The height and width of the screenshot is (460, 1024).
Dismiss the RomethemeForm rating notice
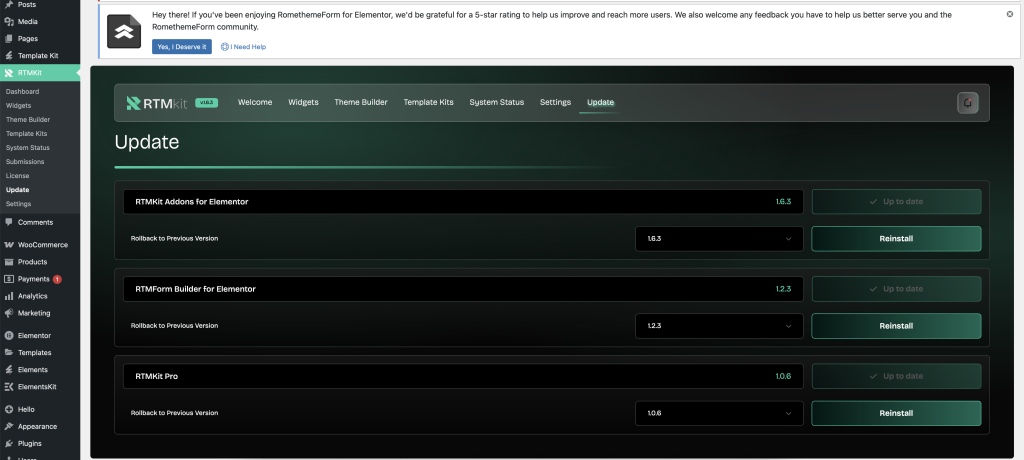click(1010, 14)
